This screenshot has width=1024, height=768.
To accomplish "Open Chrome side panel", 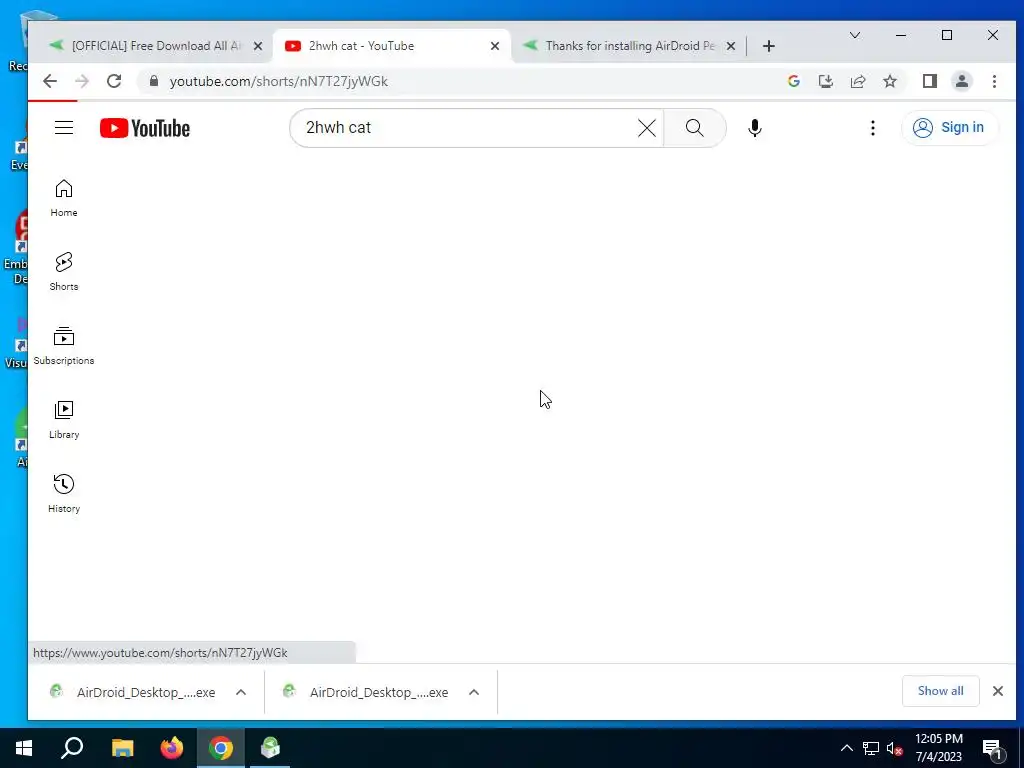I will (x=930, y=81).
